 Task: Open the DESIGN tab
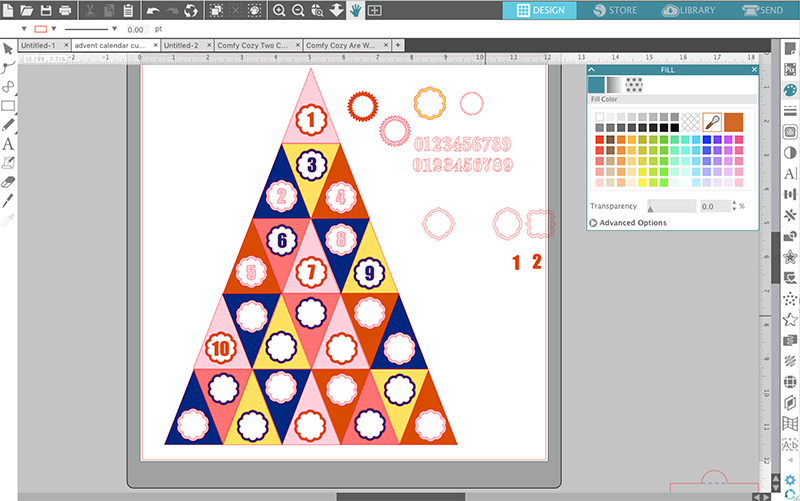click(x=540, y=10)
